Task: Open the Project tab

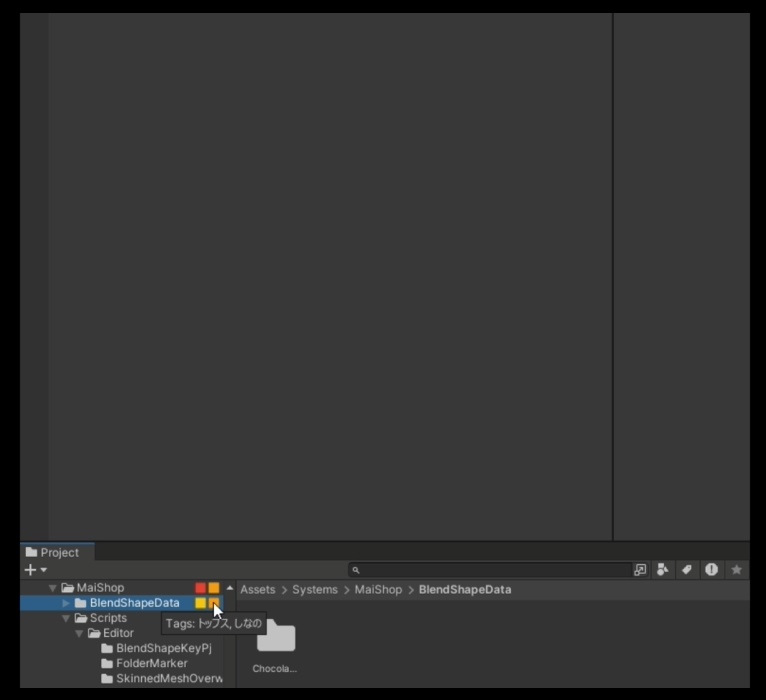Action: coord(57,552)
